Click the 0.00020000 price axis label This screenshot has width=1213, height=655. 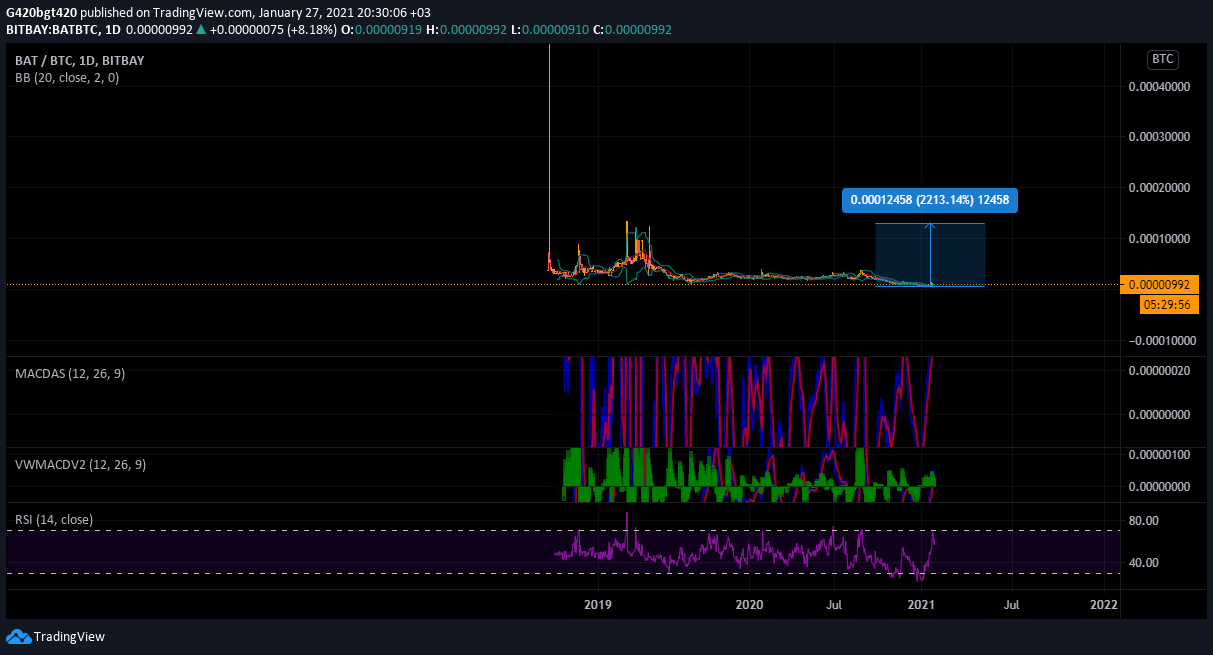click(1159, 187)
